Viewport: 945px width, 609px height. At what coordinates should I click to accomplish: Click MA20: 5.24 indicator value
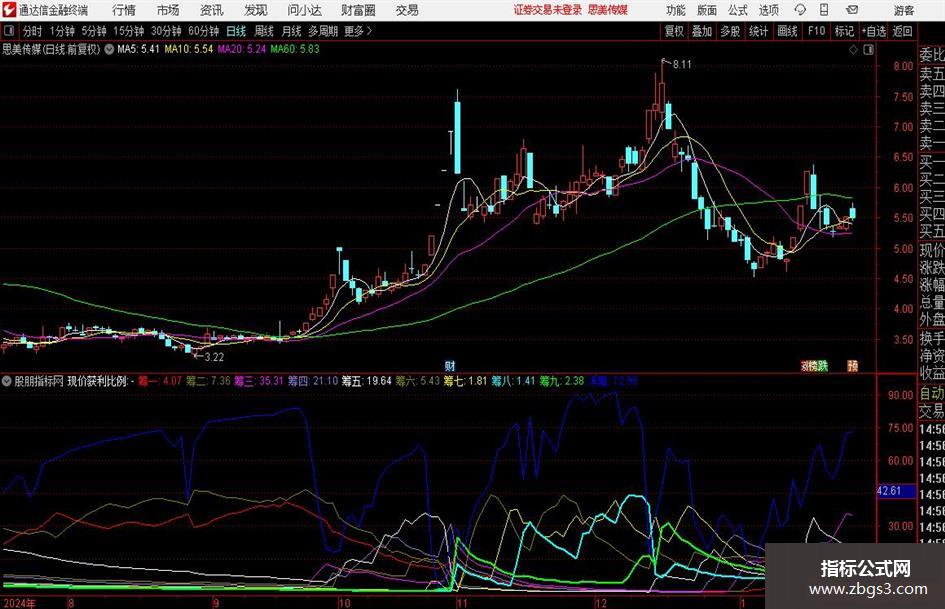242,49
